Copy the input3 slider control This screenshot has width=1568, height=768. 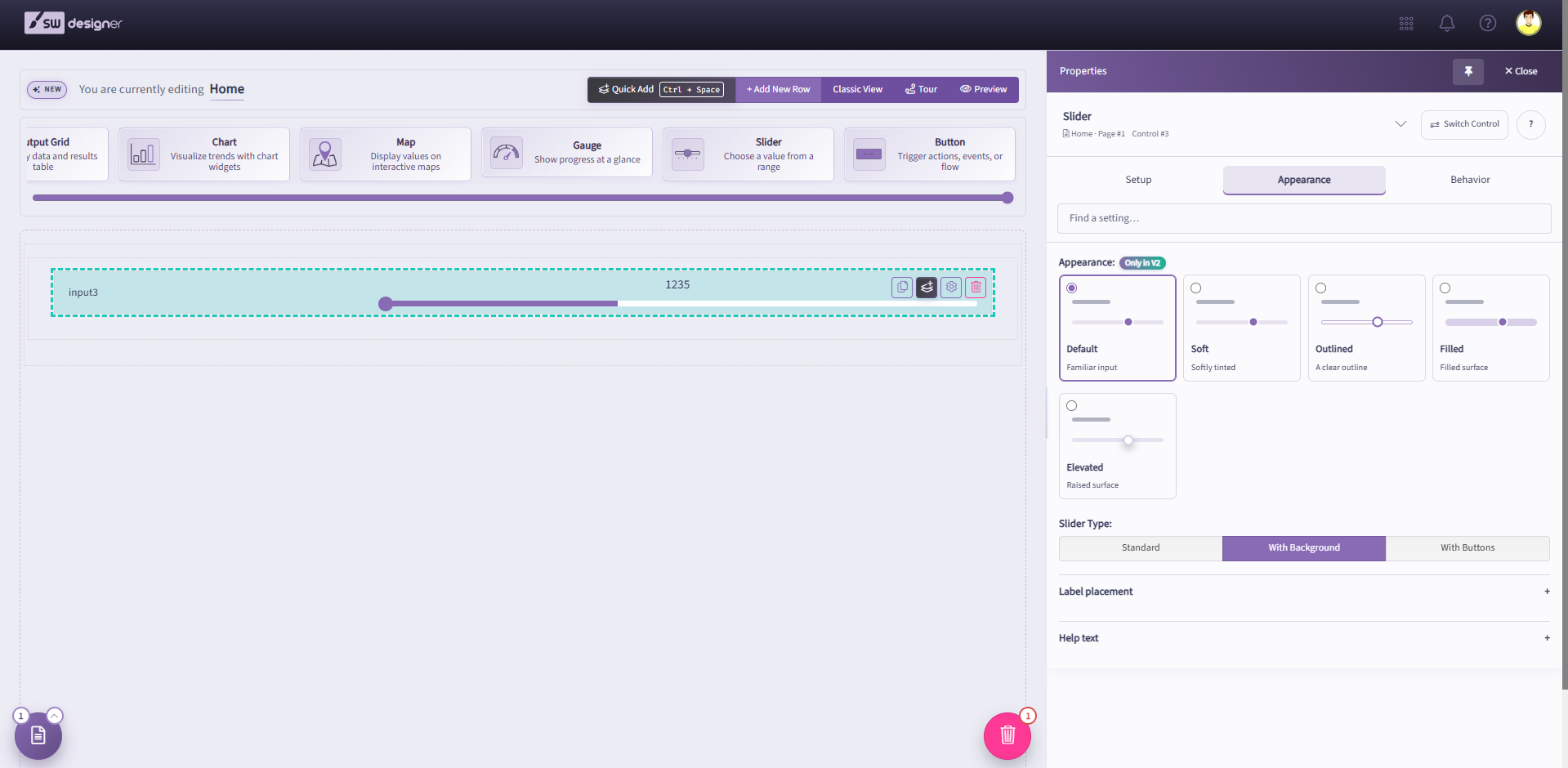pos(902,287)
